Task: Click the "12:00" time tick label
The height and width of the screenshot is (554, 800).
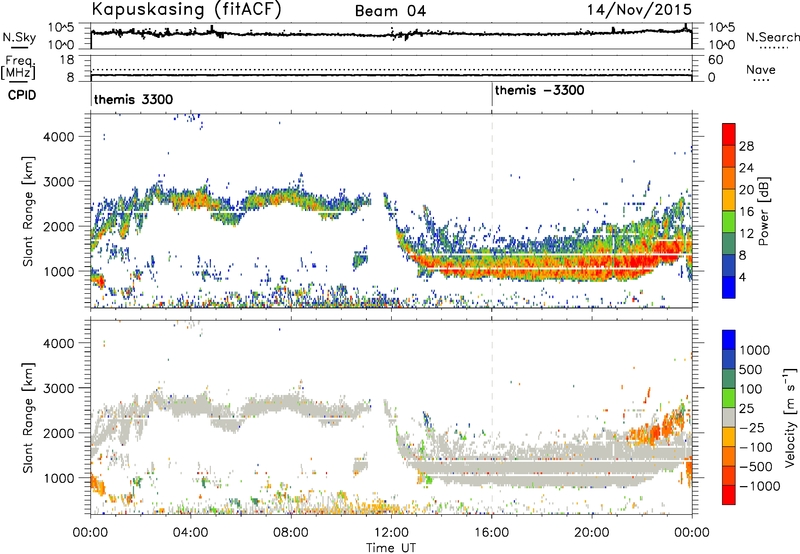Action: click(x=391, y=532)
